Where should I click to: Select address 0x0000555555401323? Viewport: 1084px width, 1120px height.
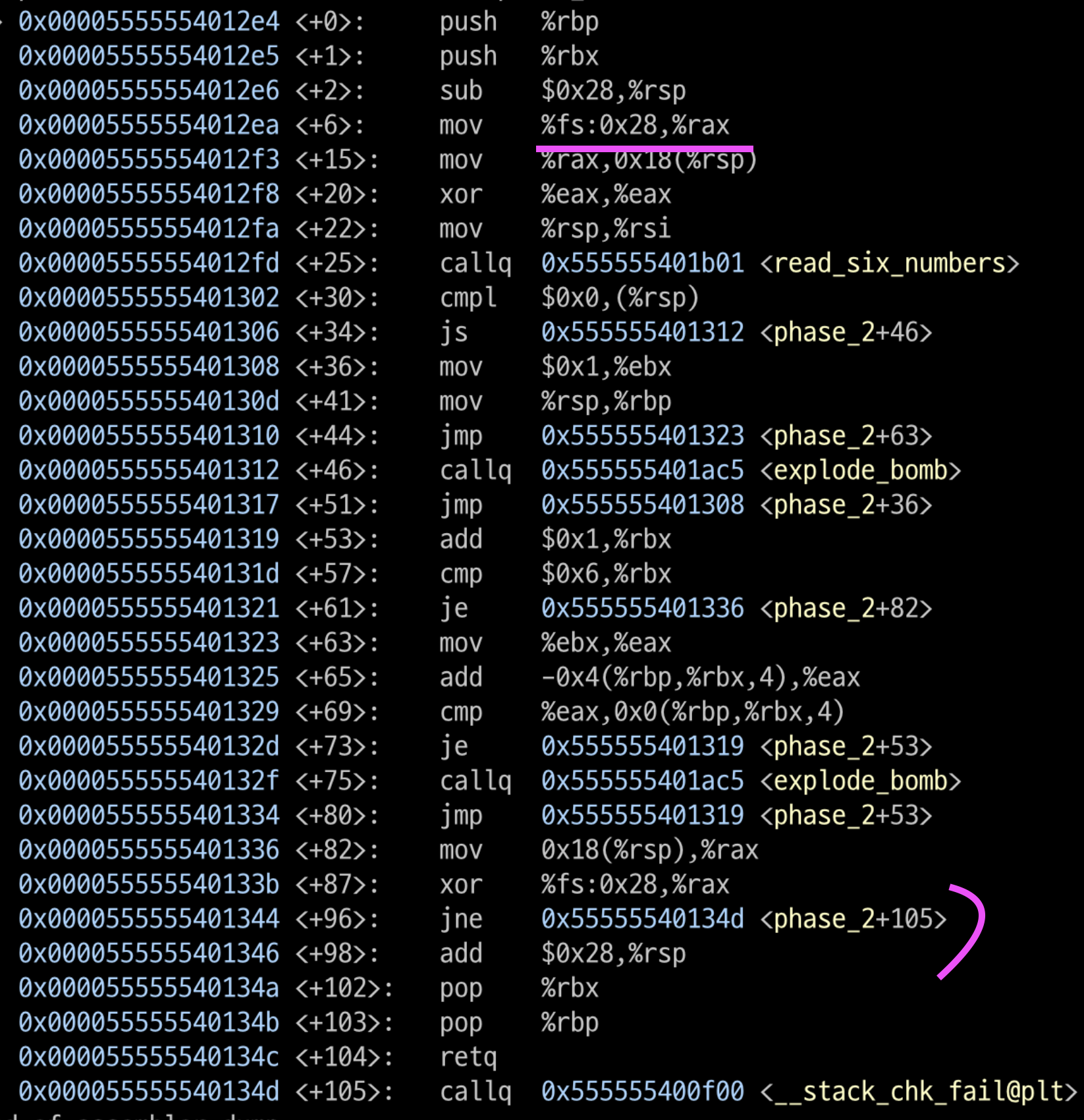[149, 643]
